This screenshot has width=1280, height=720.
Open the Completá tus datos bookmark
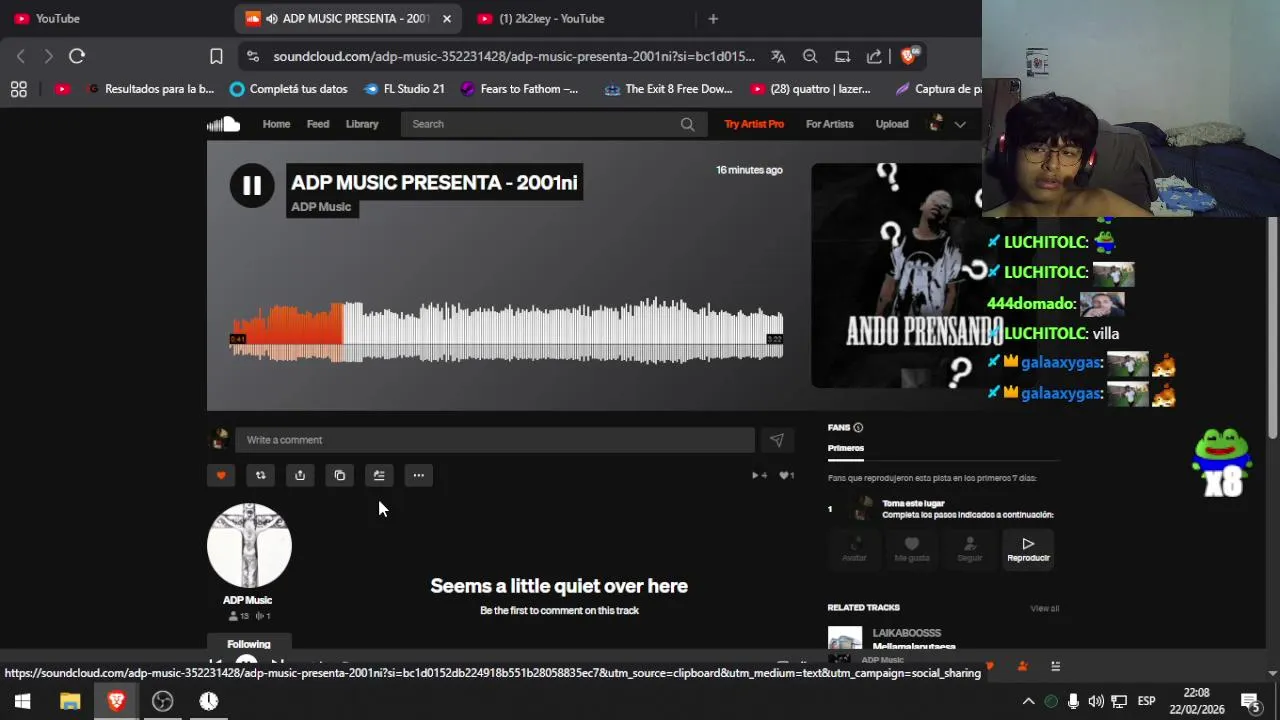pos(288,89)
